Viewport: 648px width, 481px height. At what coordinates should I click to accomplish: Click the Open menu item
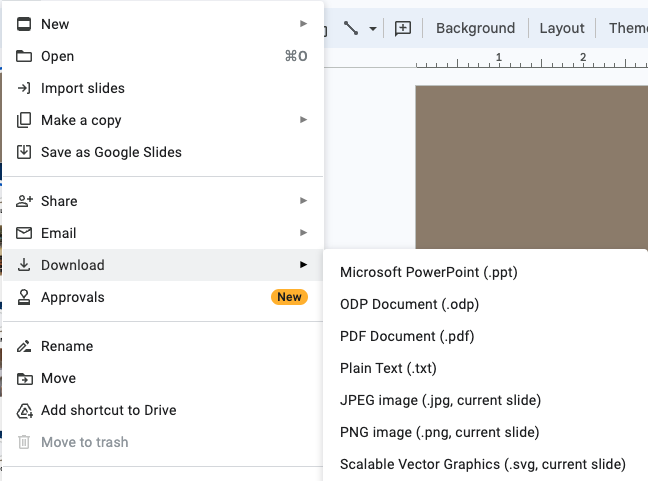163,56
